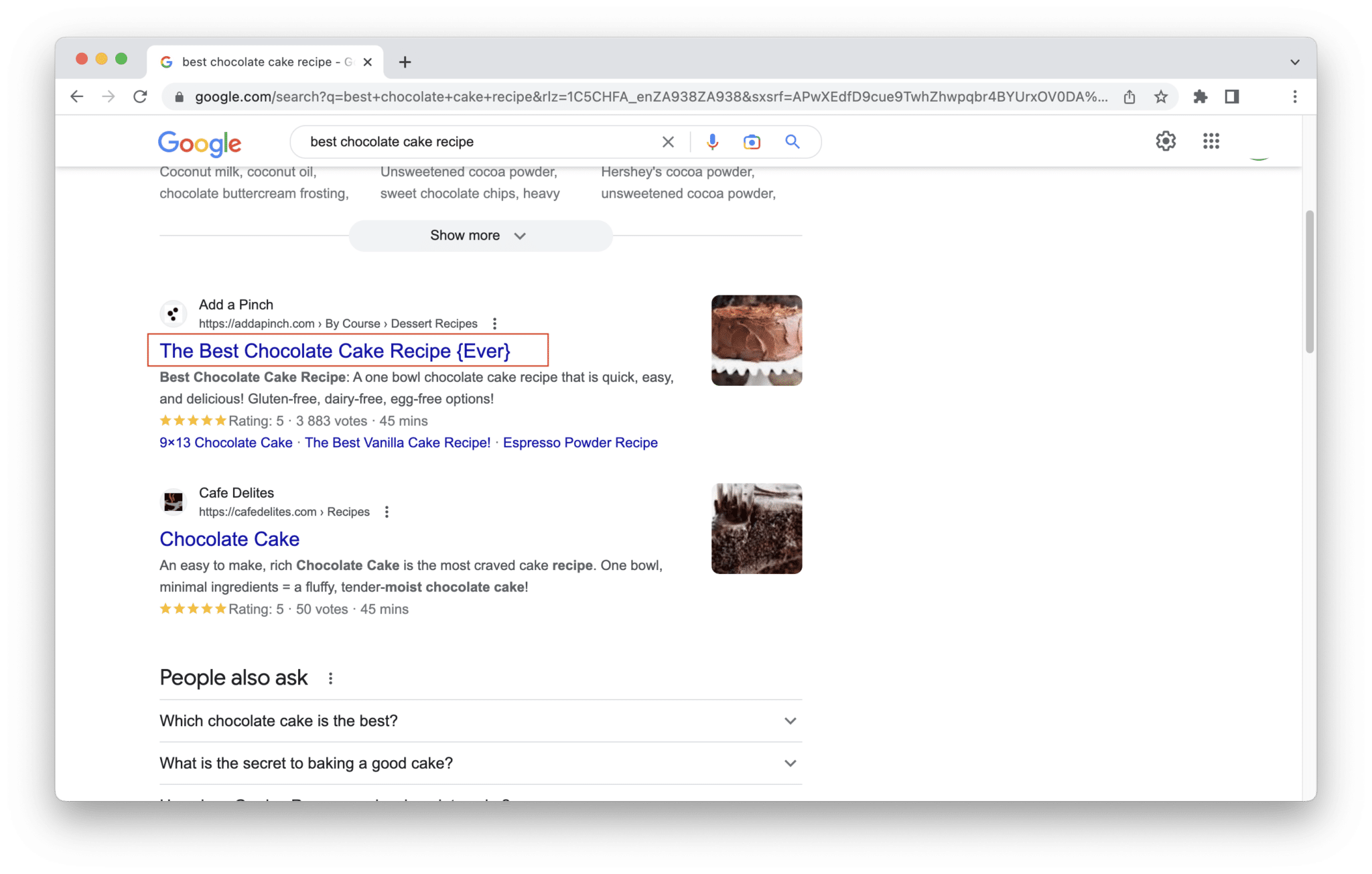Click inside the Google search box
The image size is (1372, 874).
point(469,141)
